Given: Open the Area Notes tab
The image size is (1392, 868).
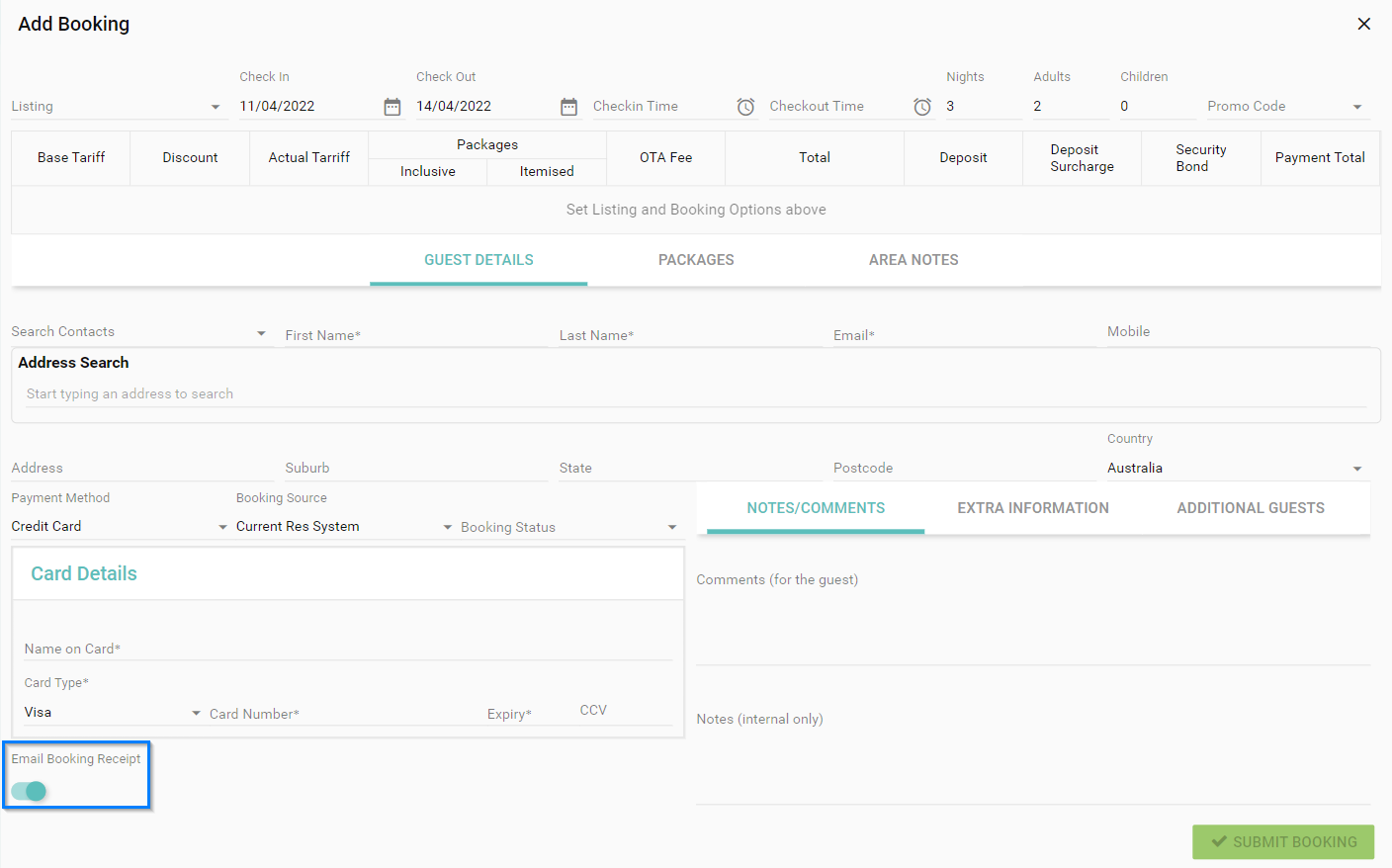Looking at the screenshot, I should tap(913, 260).
